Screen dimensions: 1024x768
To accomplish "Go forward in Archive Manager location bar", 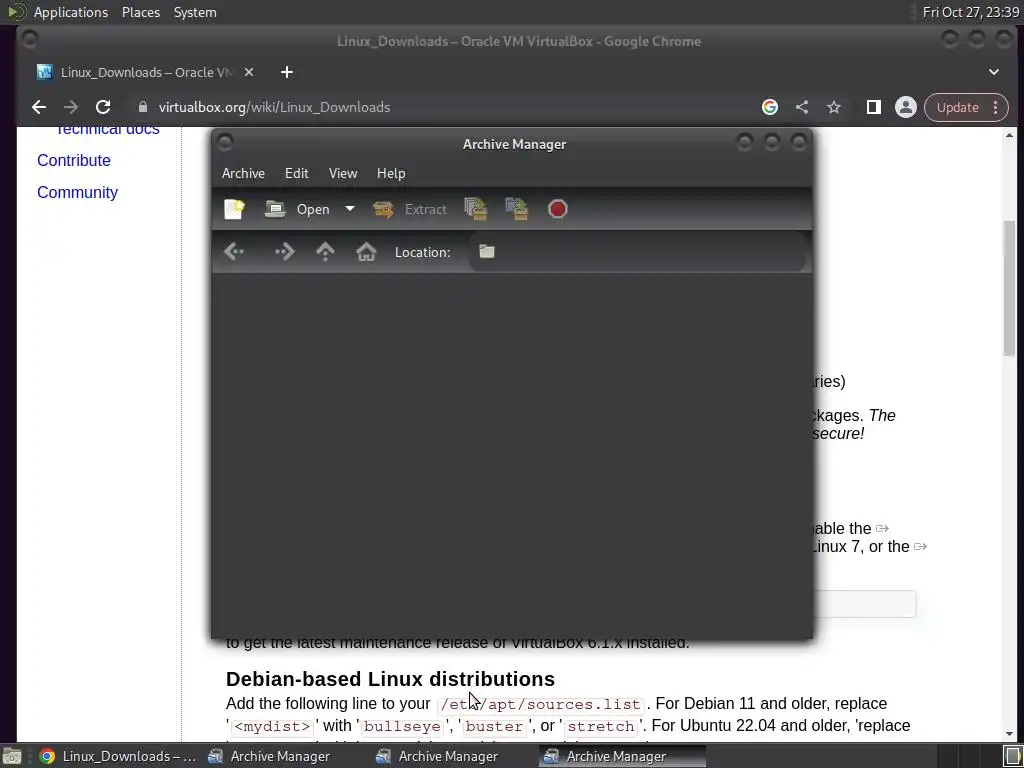I will [285, 252].
